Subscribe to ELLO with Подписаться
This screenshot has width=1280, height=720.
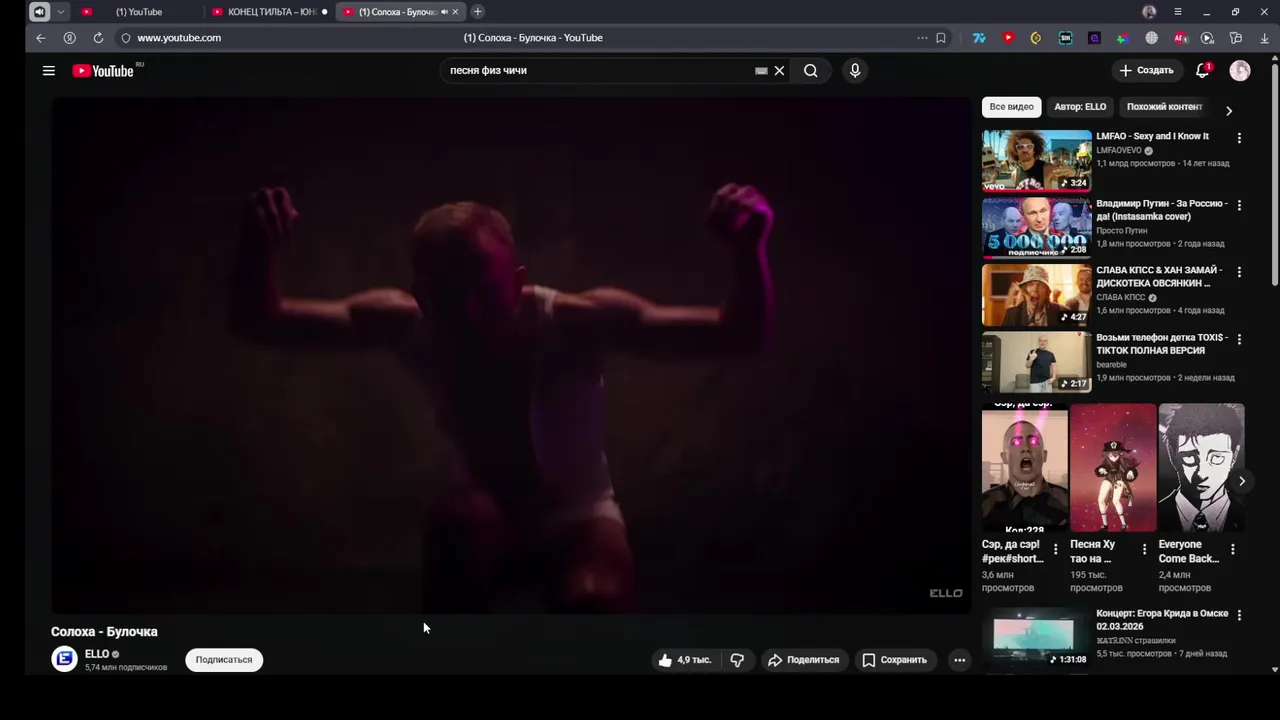pyautogui.click(x=224, y=660)
